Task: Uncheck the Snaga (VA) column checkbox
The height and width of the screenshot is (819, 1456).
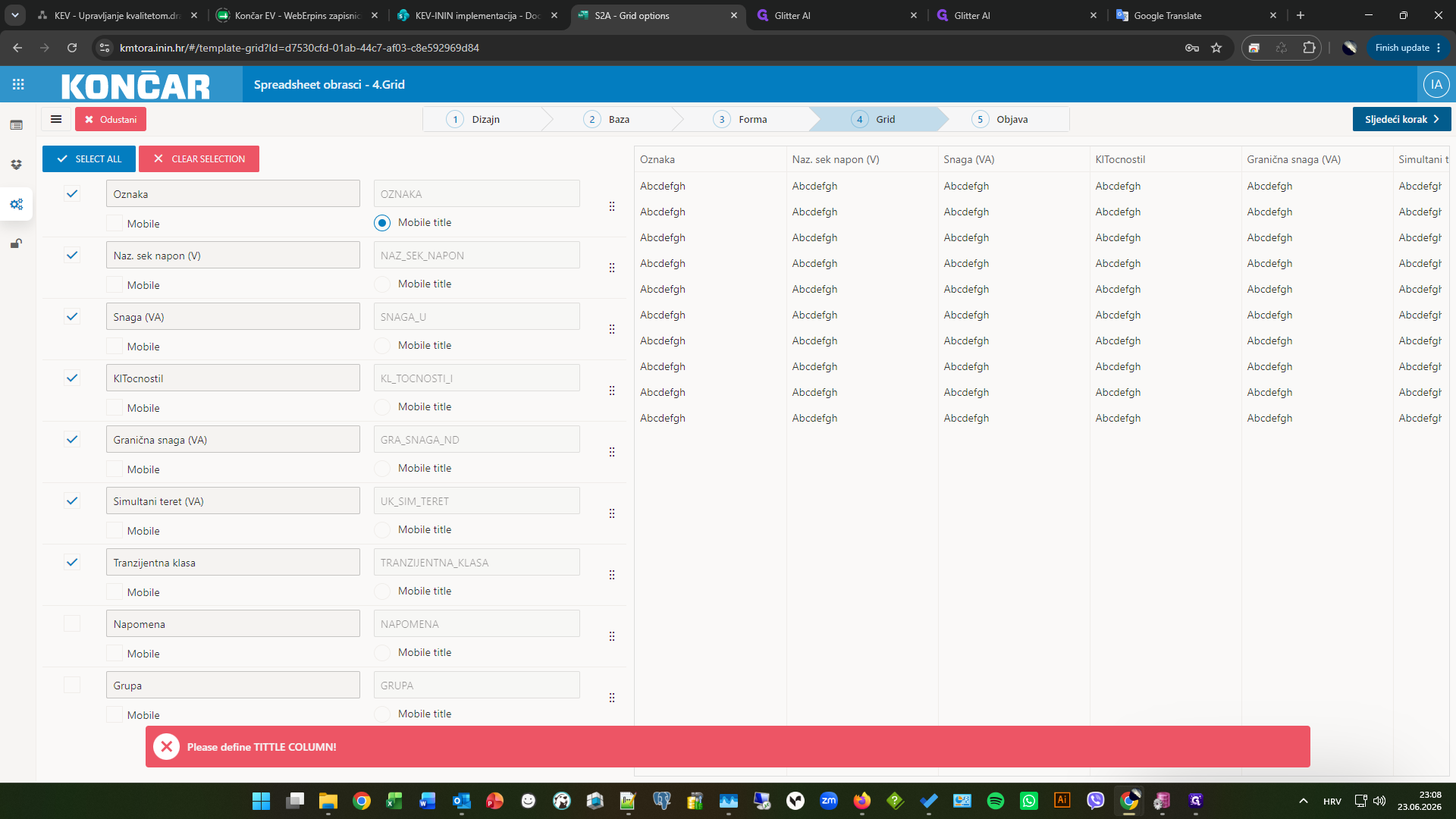Action: [72, 316]
